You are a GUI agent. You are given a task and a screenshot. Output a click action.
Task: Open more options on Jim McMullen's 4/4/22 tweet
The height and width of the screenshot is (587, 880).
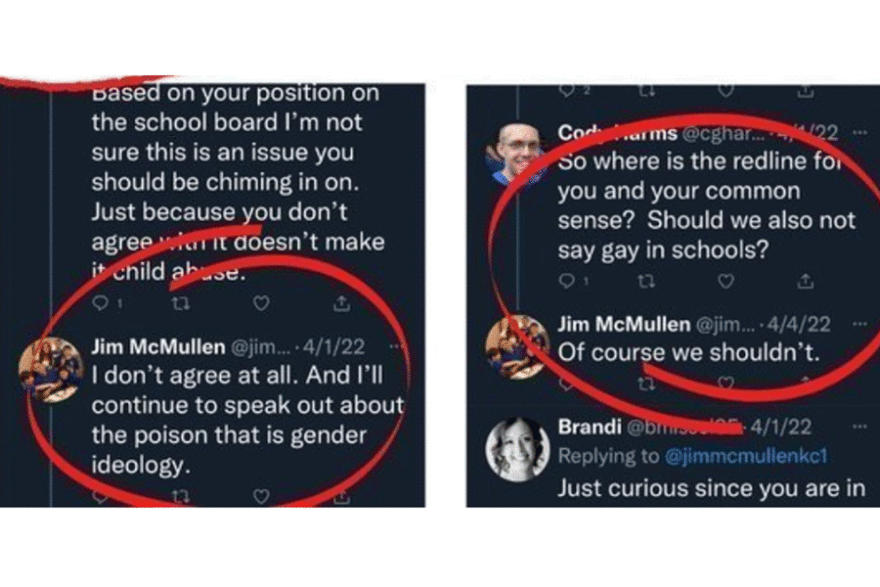click(x=858, y=324)
